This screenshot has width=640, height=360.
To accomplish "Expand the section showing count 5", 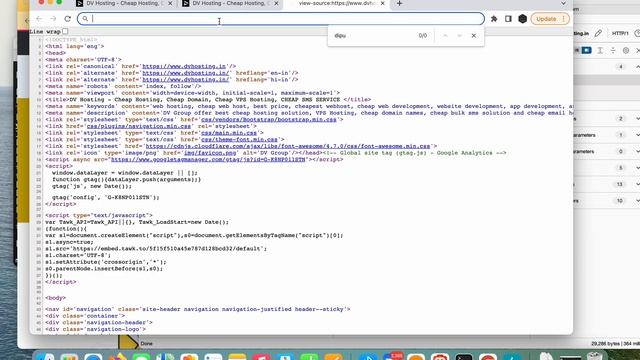I will pyautogui.click(x=637, y=168).
